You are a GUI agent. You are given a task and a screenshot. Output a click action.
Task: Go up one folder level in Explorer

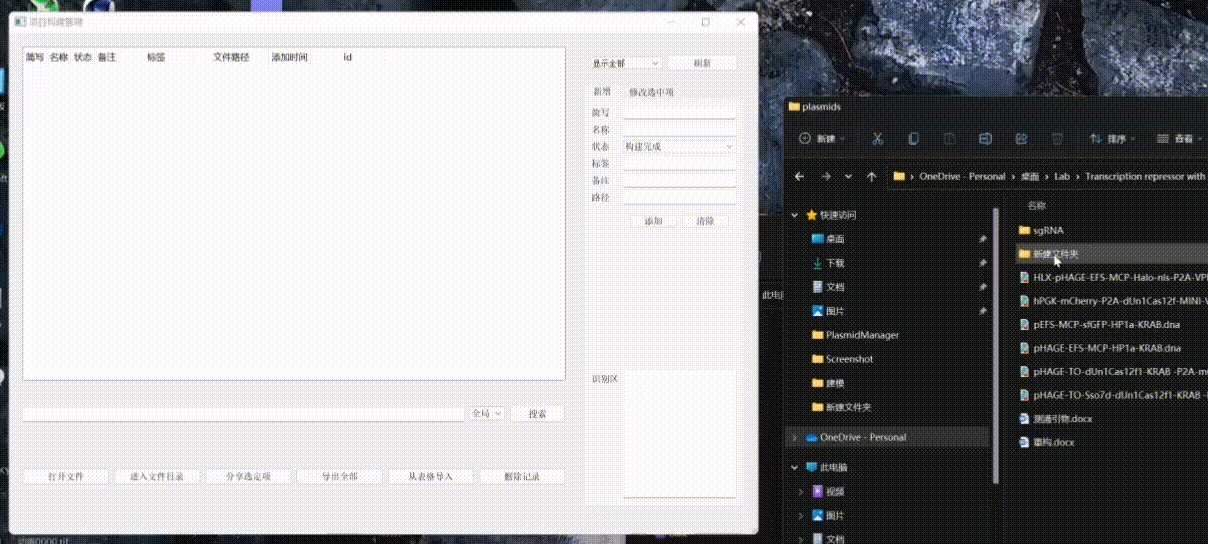(x=872, y=176)
